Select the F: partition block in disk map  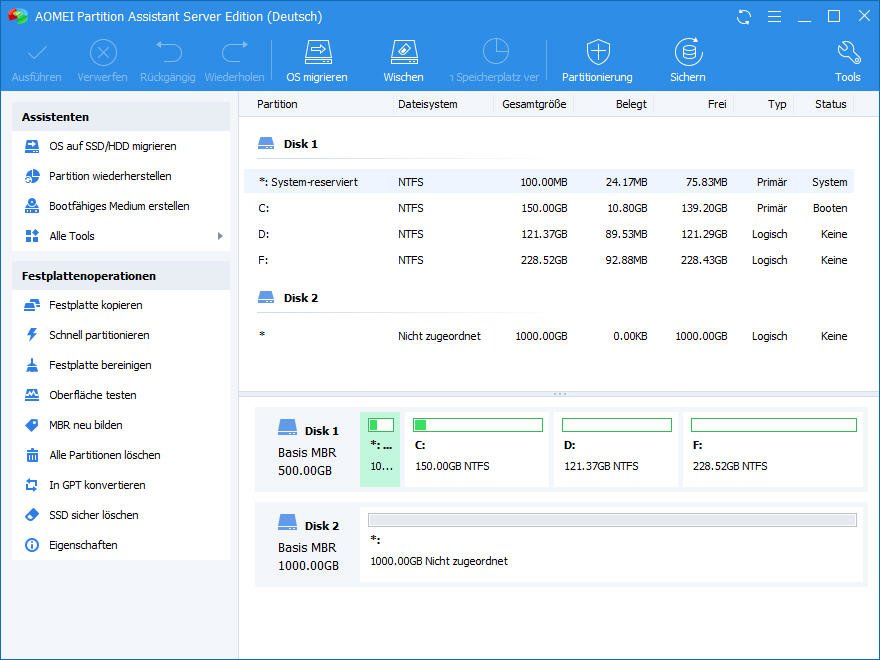coord(773,449)
